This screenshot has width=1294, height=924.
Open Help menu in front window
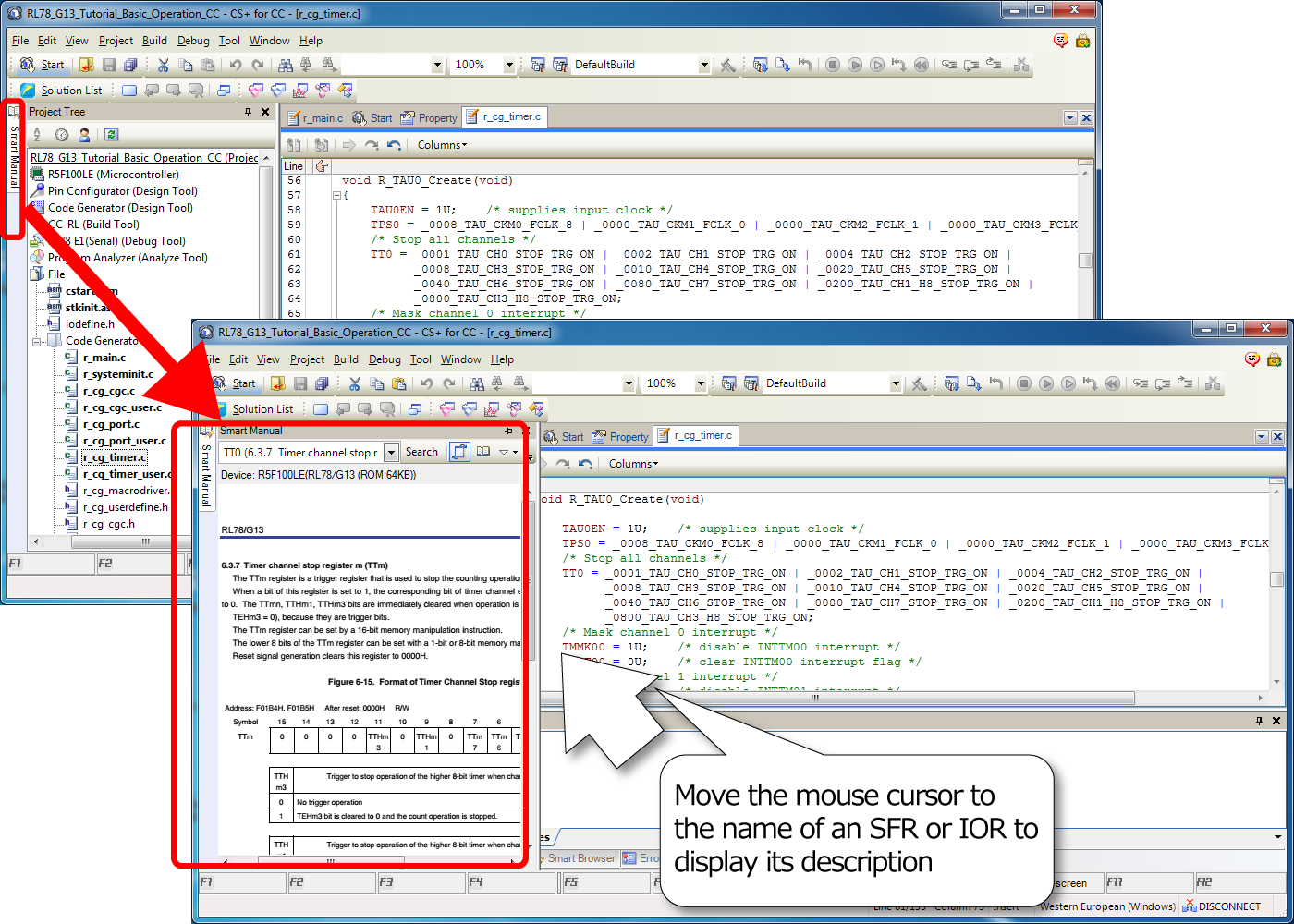(x=502, y=359)
